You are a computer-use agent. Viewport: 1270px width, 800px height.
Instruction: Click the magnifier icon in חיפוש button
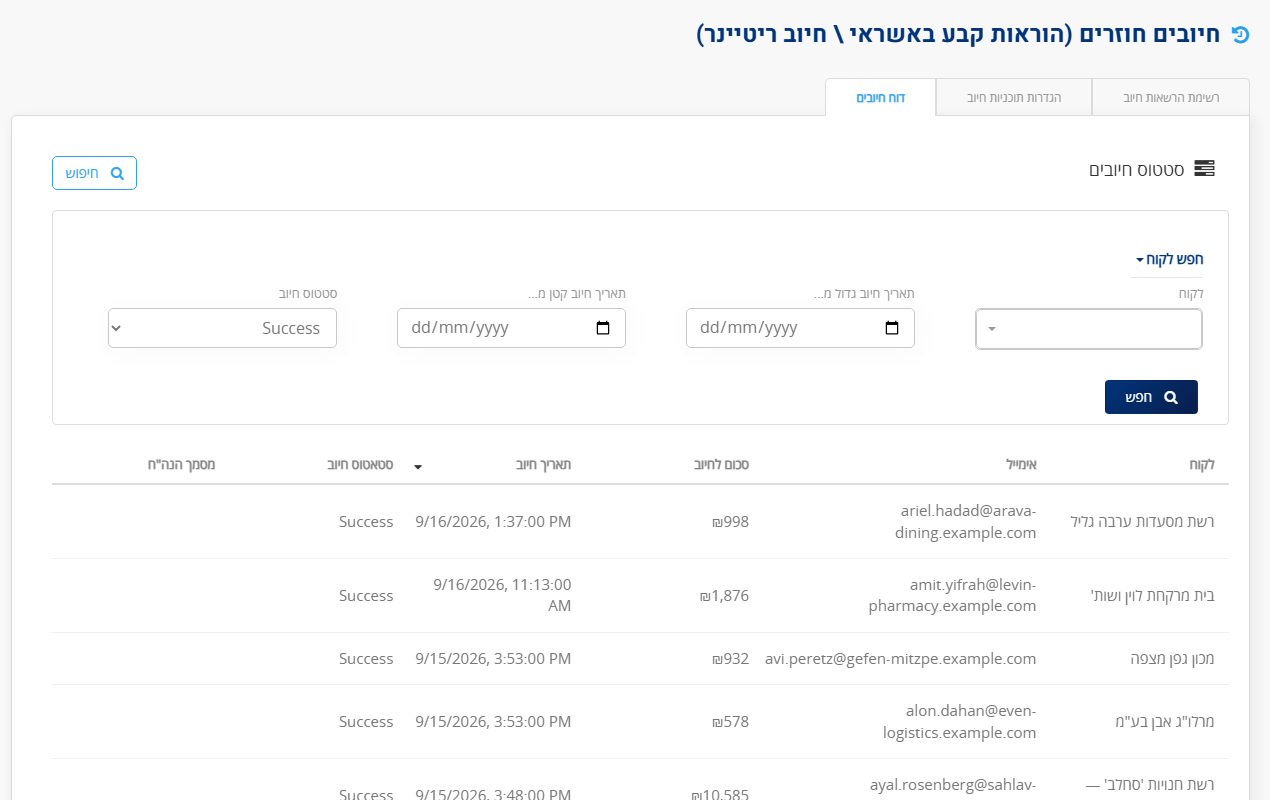(117, 173)
